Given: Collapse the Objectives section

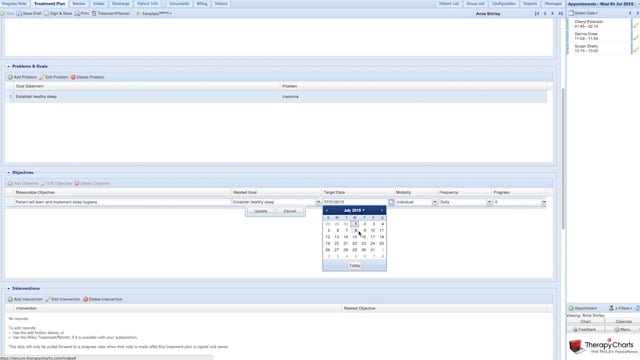Looking at the screenshot, I should pyautogui.click(x=9, y=173).
